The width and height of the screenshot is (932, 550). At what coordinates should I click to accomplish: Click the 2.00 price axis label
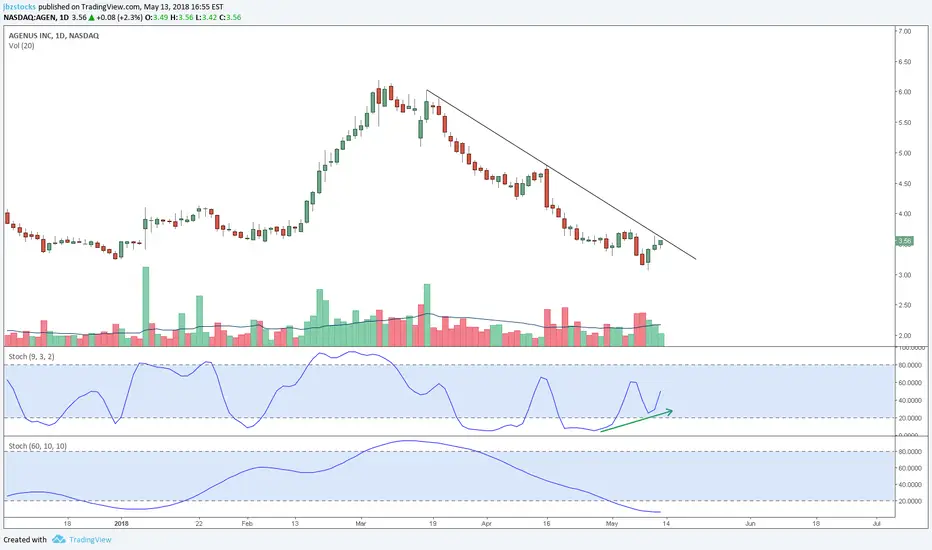click(905, 336)
